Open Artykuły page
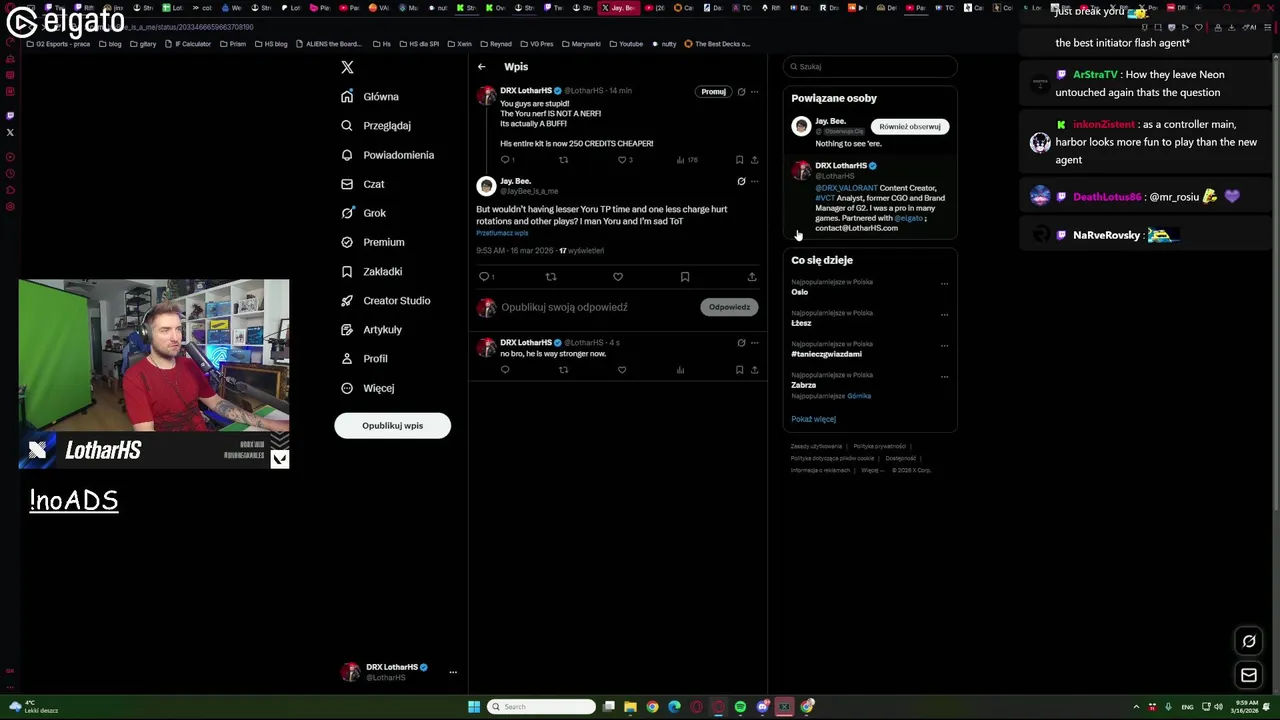The height and width of the screenshot is (720, 1280). click(x=372, y=329)
